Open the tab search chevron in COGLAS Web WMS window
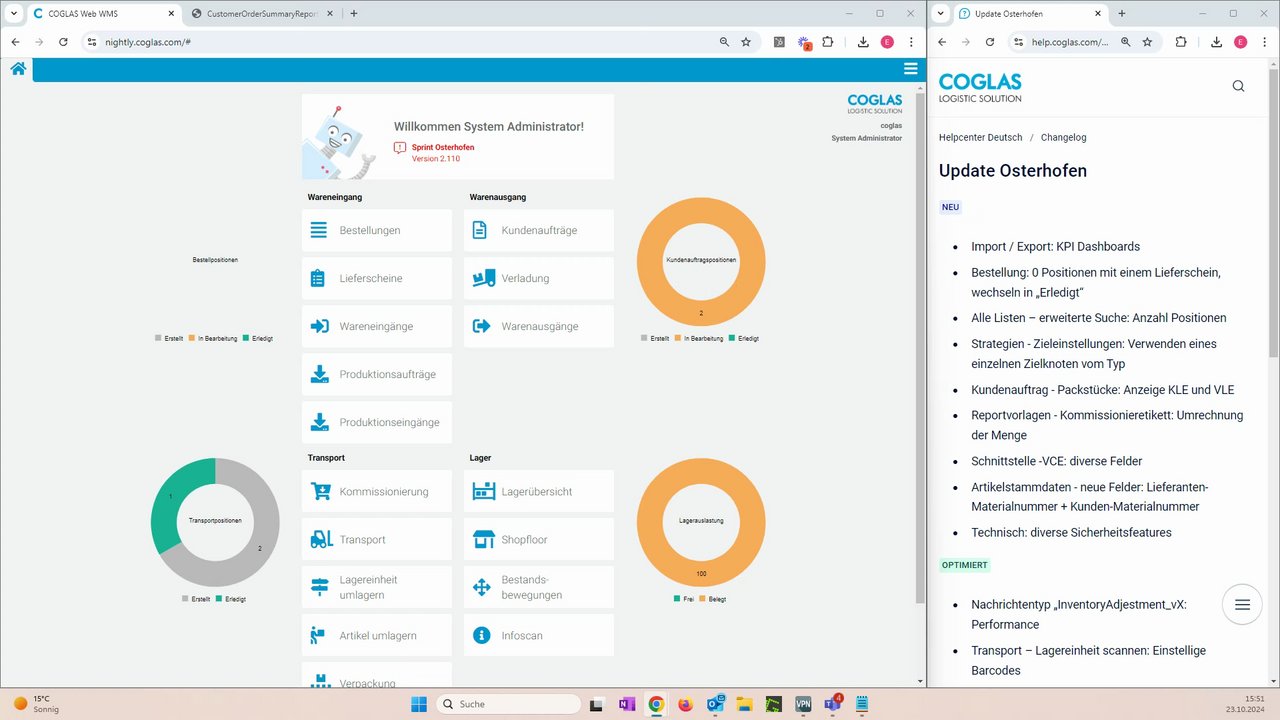This screenshot has height=720, width=1280. [x=14, y=13]
